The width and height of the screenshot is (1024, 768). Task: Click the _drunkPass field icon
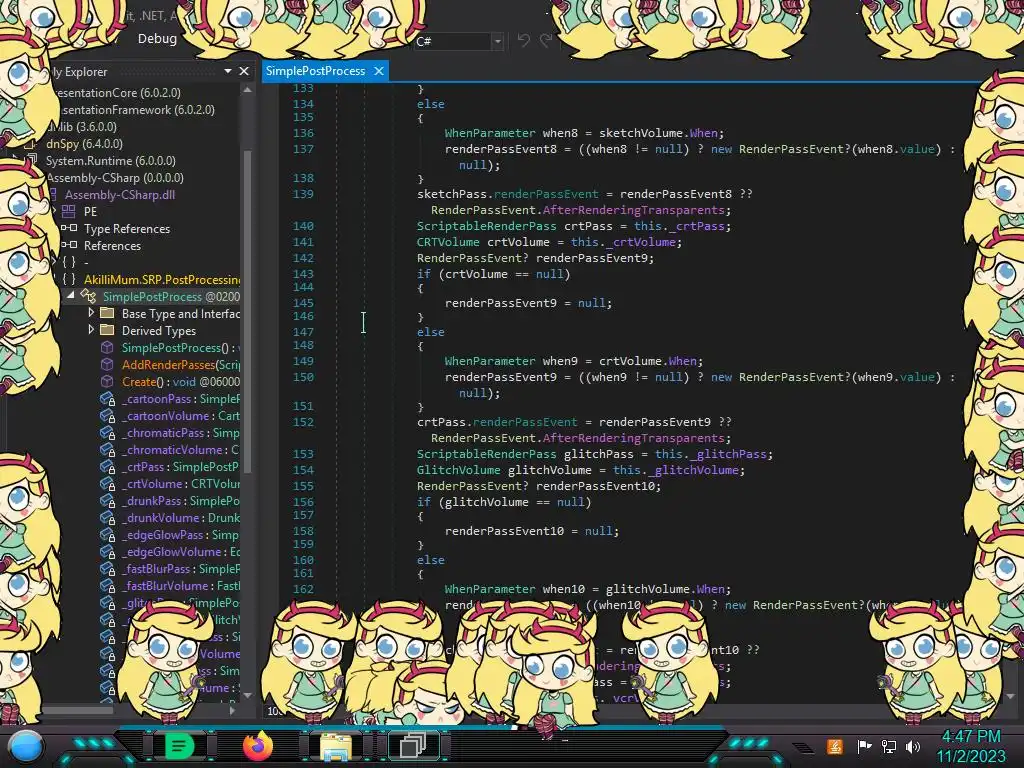[x=107, y=500]
